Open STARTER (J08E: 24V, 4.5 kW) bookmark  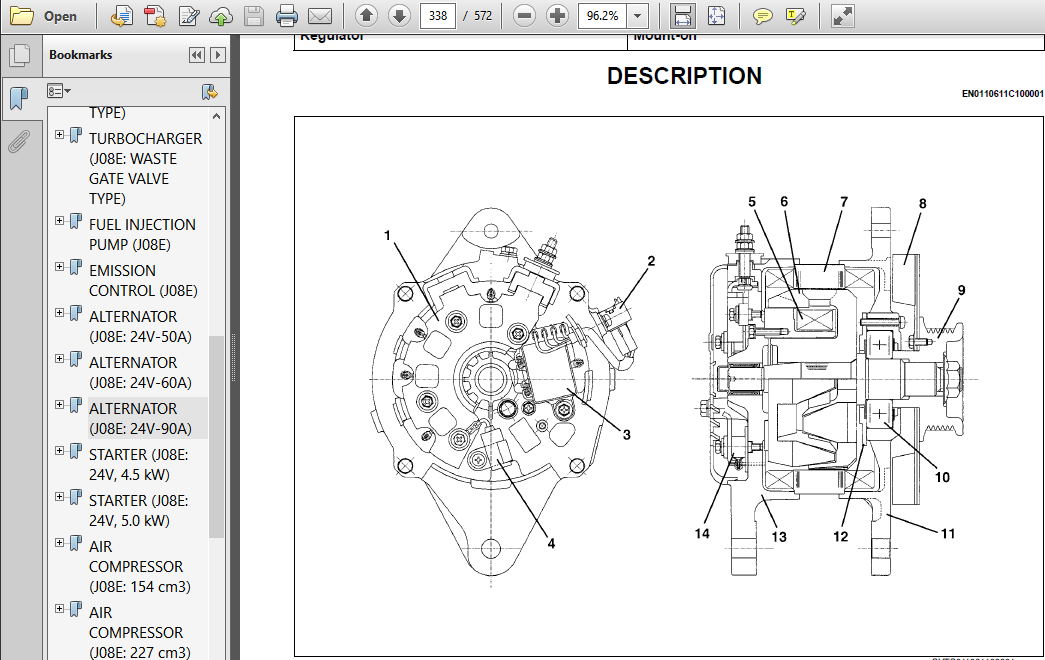click(139, 465)
